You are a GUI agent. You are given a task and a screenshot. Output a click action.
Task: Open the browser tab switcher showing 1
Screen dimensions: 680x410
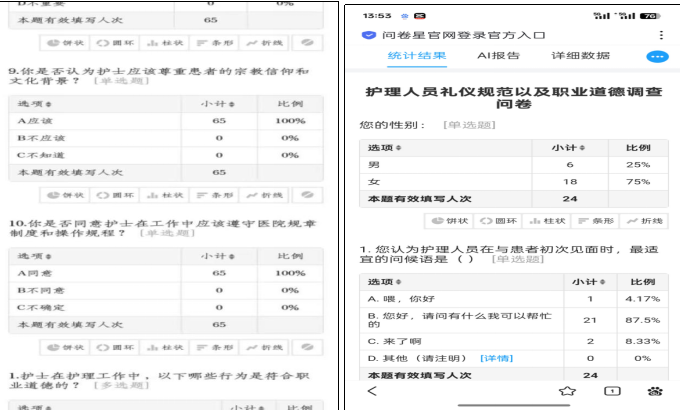point(612,391)
